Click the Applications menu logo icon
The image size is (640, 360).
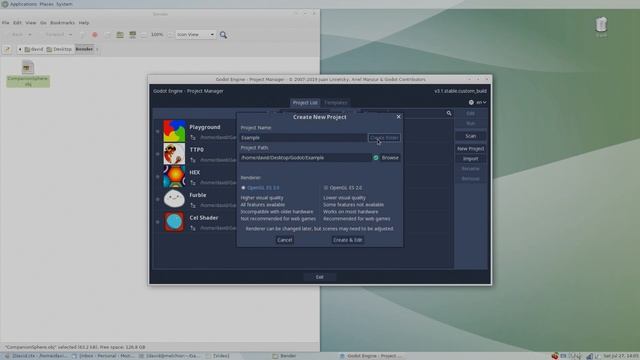5,4
